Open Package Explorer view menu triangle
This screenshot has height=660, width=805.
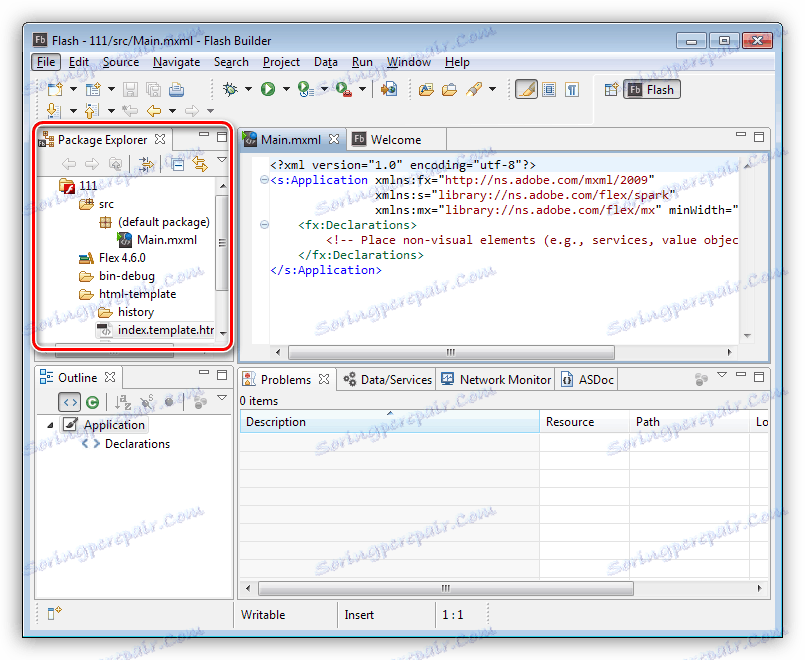click(x=222, y=160)
